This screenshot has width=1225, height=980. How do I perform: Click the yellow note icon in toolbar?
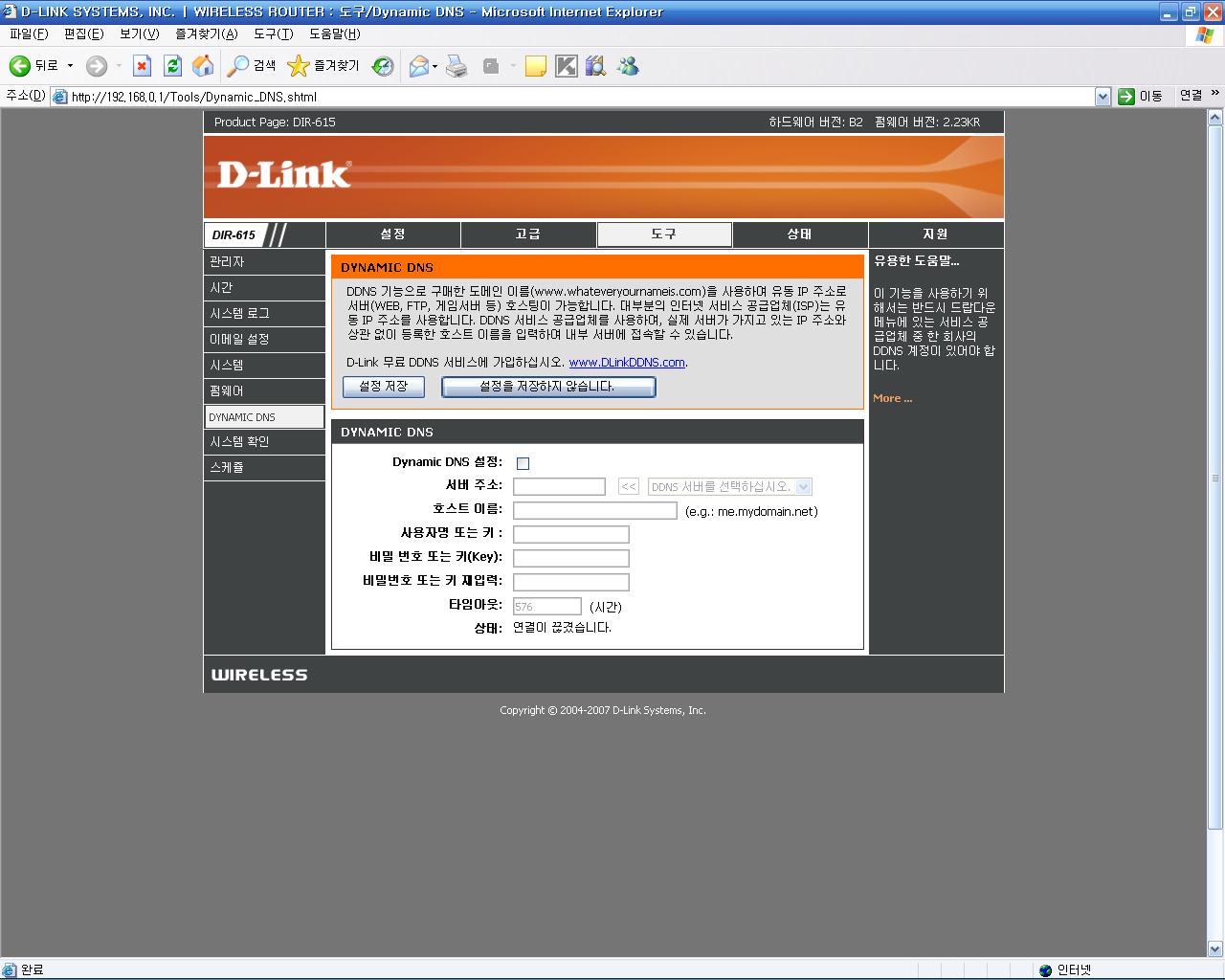536,66
